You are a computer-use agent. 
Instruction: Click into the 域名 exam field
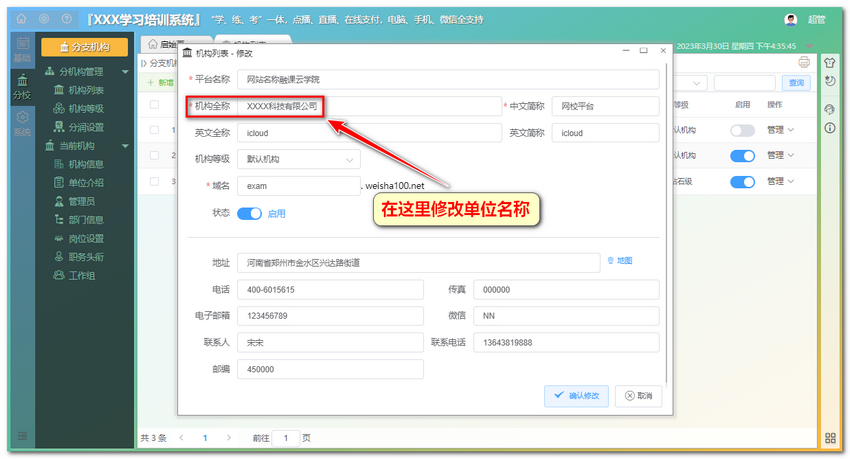[299, 186]
